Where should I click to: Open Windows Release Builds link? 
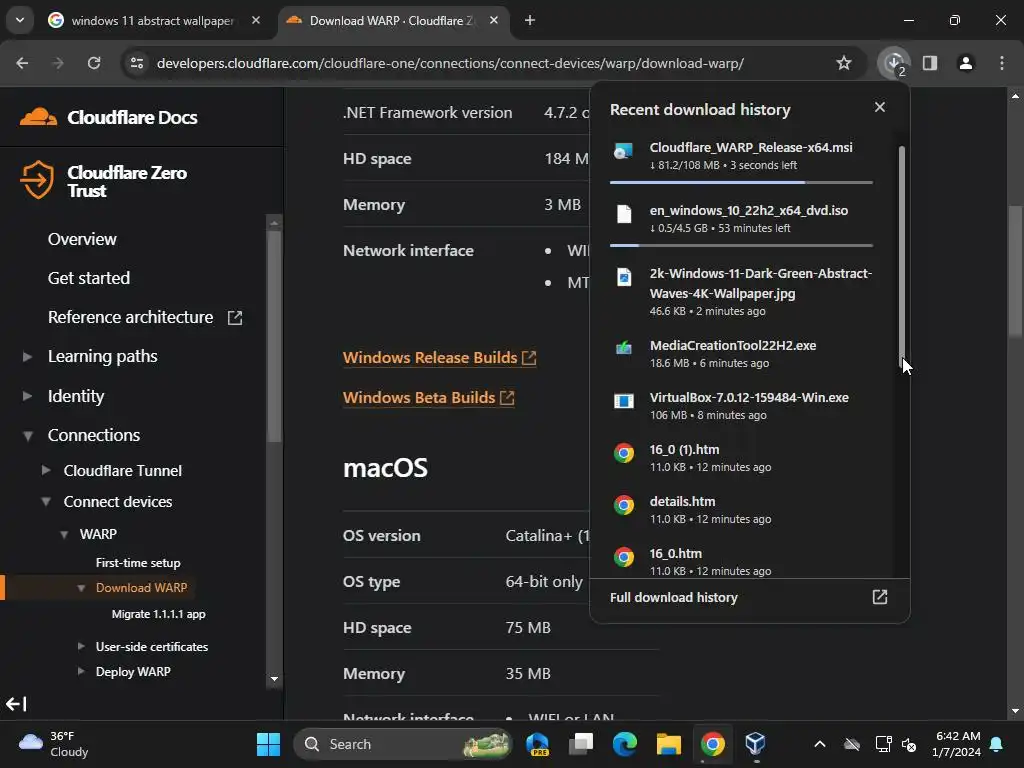[440, 358]
